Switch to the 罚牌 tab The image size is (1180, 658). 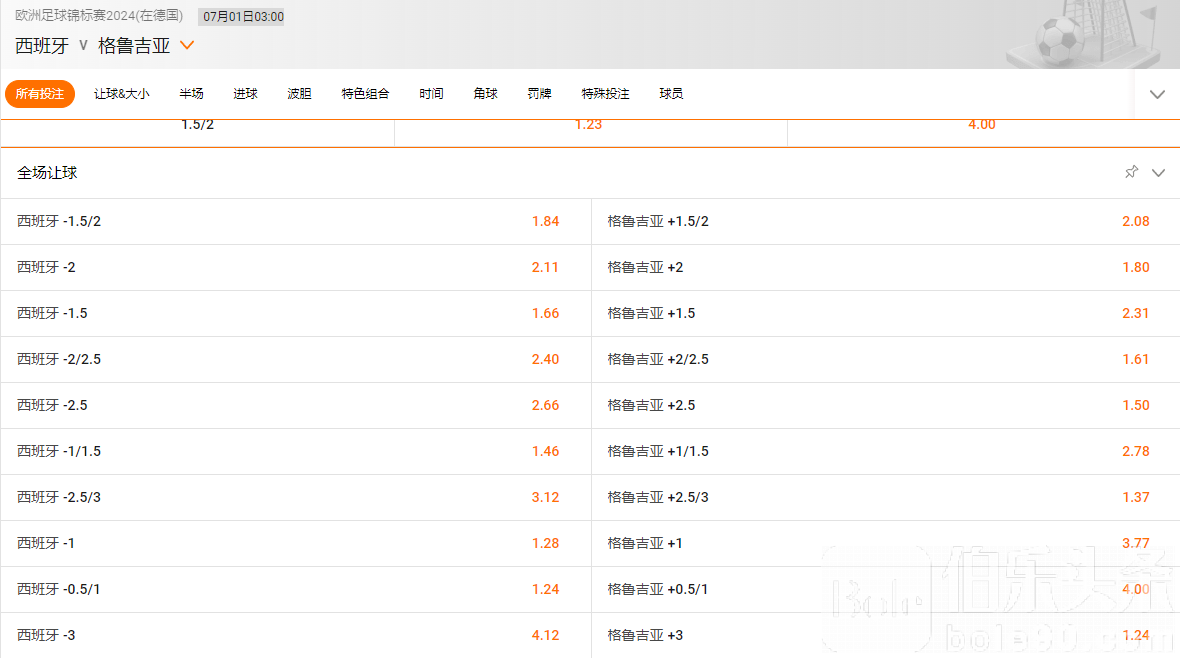[539, 94]
